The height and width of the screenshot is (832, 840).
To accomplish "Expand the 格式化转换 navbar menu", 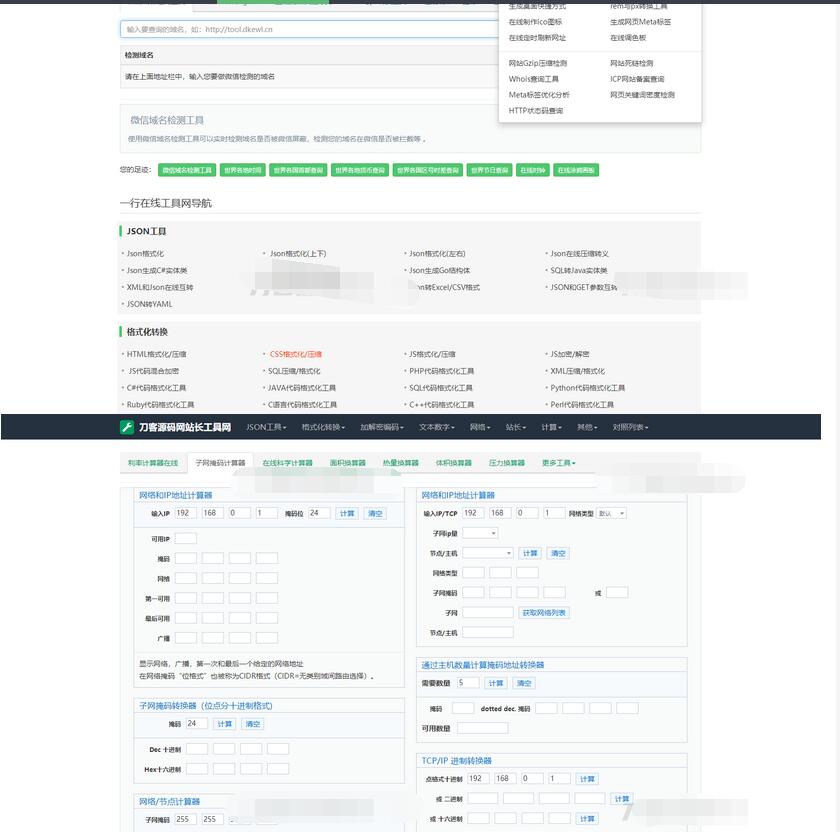I will (323, 427).
